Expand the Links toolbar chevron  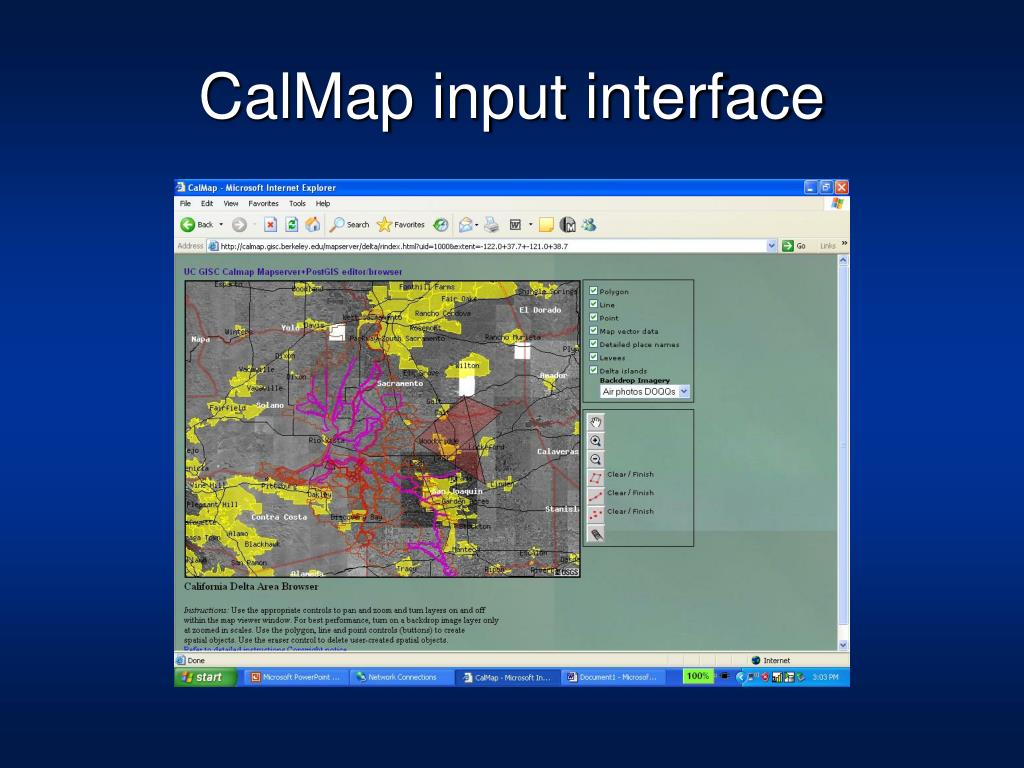pyautogui.click(x=844, y=244)
